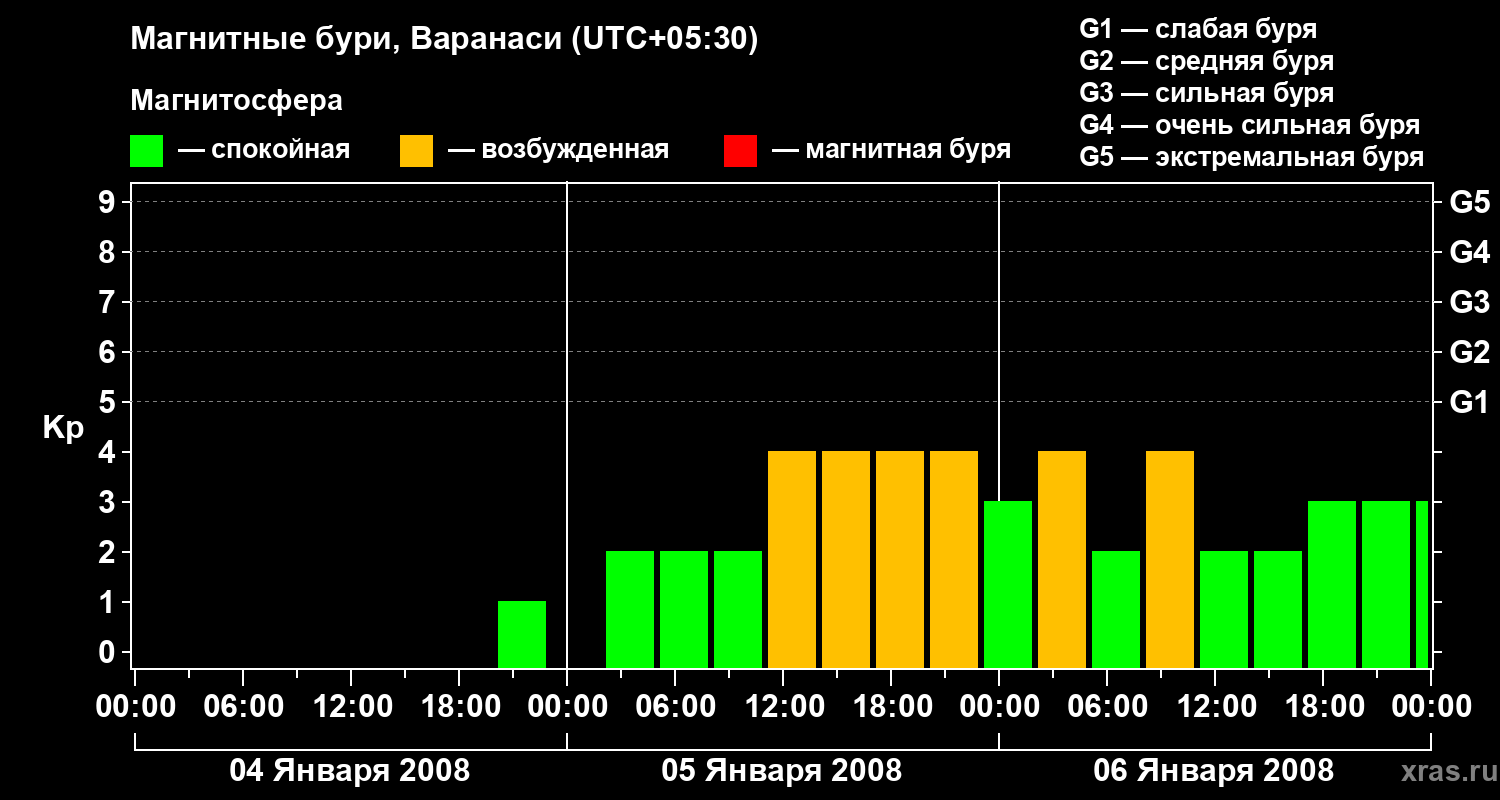
Task: Click the '12:00' time label of 04 Января
Action: point(351,707)
